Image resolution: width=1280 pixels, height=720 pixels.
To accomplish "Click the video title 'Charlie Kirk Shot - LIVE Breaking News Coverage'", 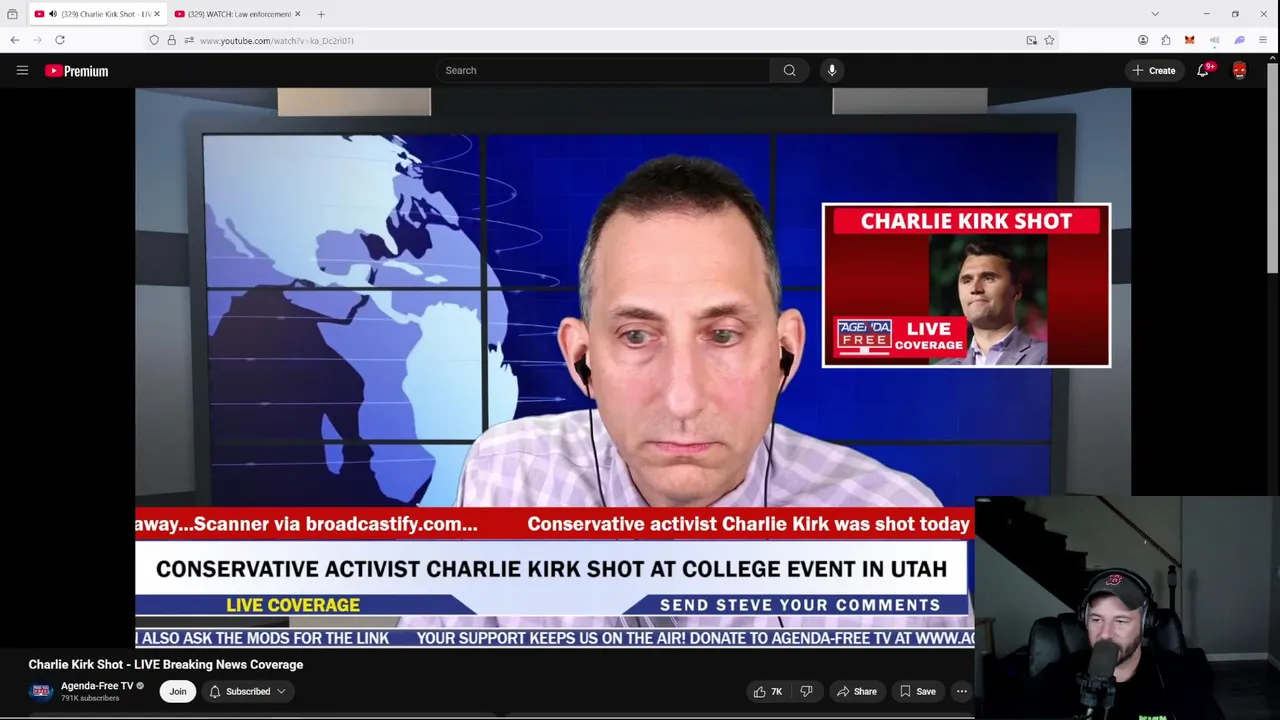I will pos(166,664).
